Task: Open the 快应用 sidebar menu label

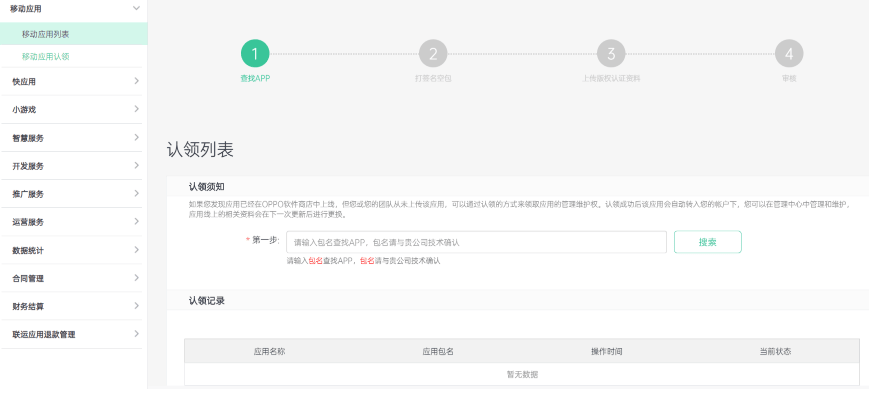Action: [x=24, y=81]
